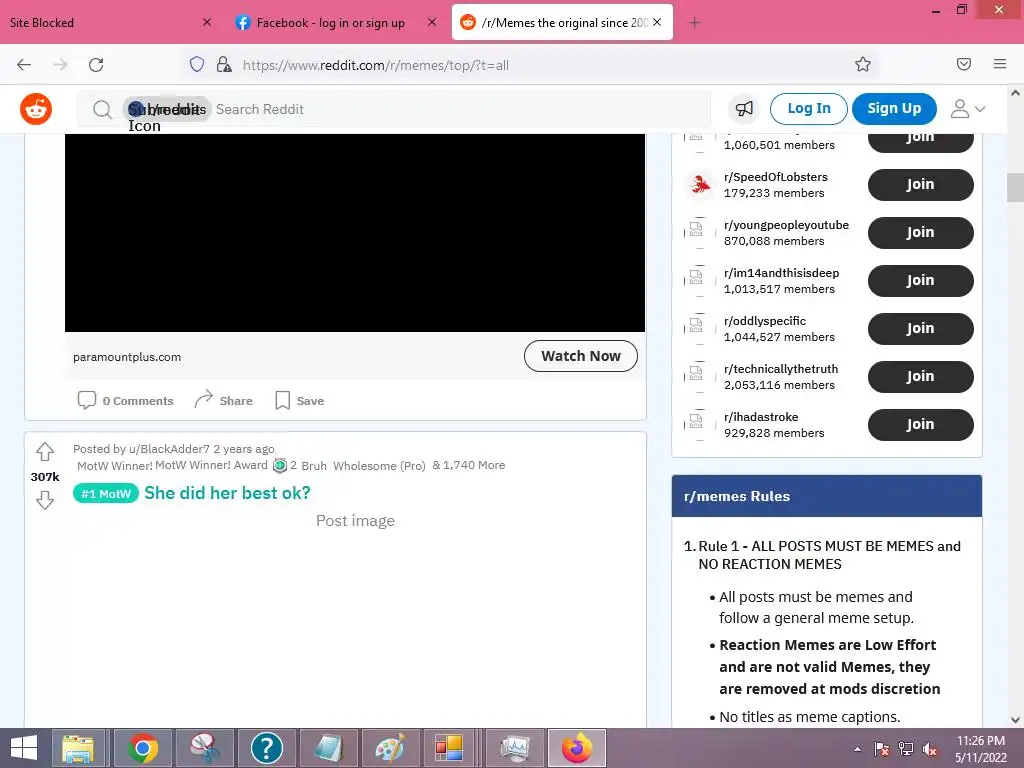This screenshot has height=768, width=1024.
Task: Upvote the 'She did her best ok?' post
Action: click(x=45, y=451)
